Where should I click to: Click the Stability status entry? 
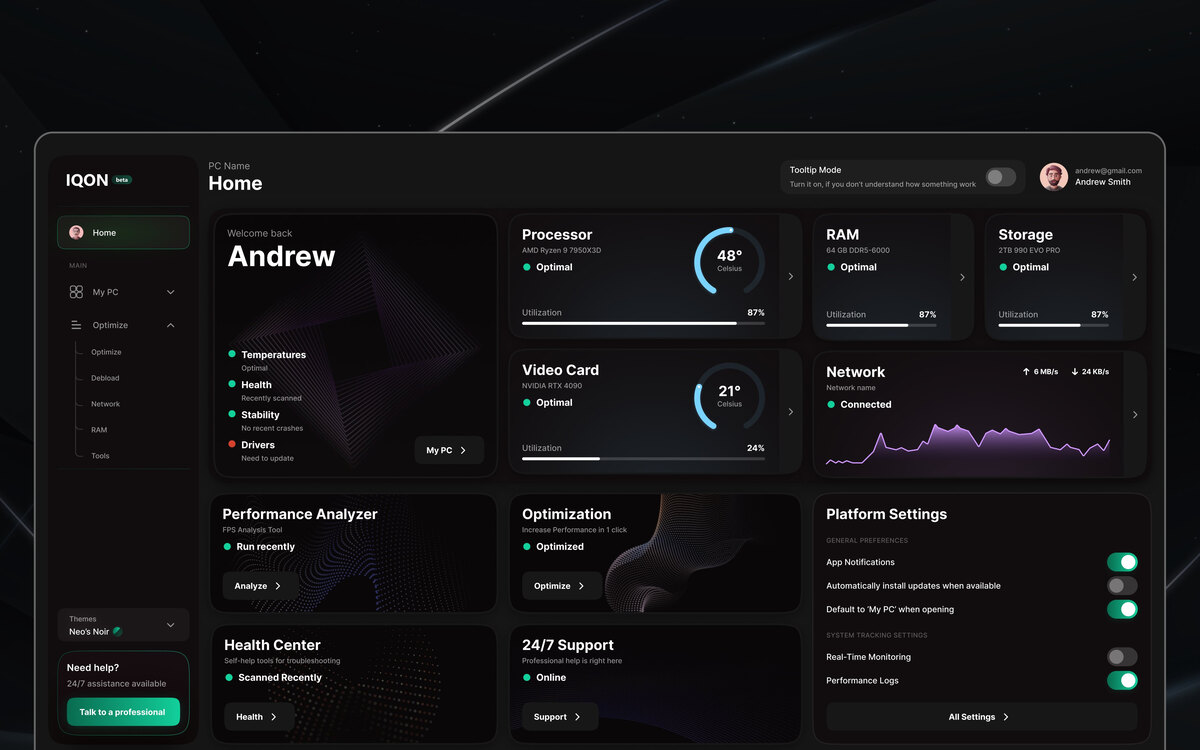point(265,420)
